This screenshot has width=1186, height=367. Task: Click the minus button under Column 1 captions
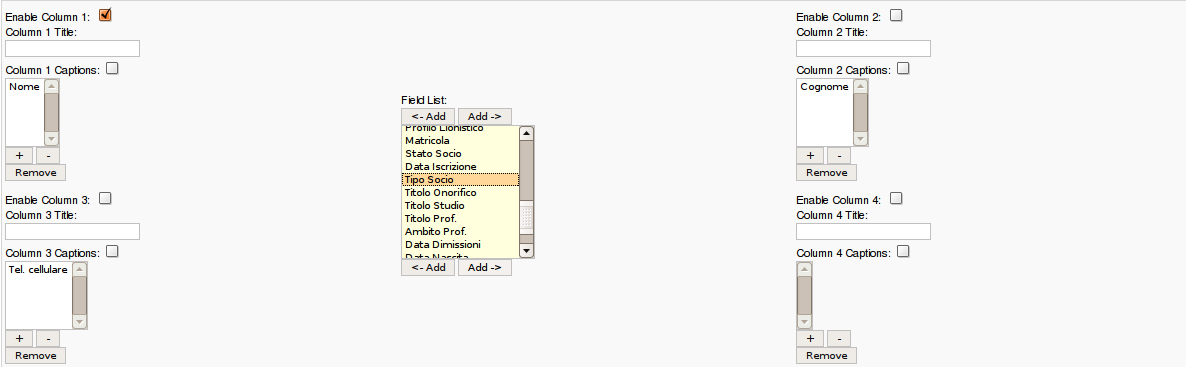pyautogui.click(x=48, y=155)
